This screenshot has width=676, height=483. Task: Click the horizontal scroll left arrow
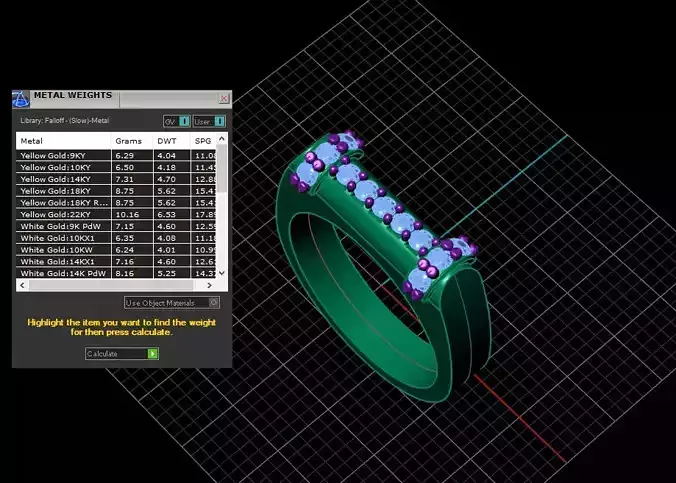[22, 285]
